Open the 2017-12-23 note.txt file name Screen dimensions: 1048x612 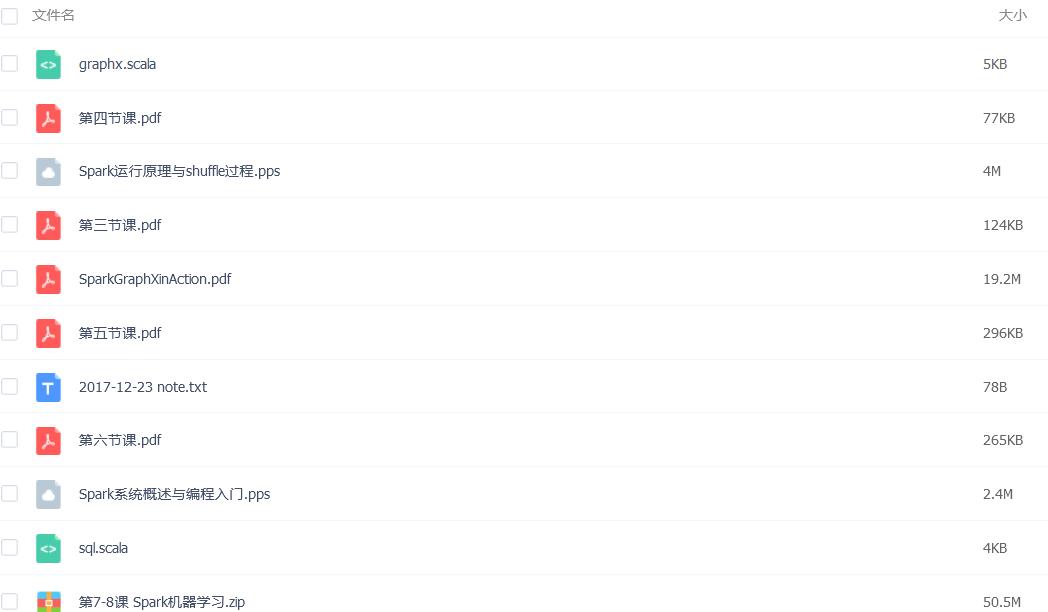[142, 387]
